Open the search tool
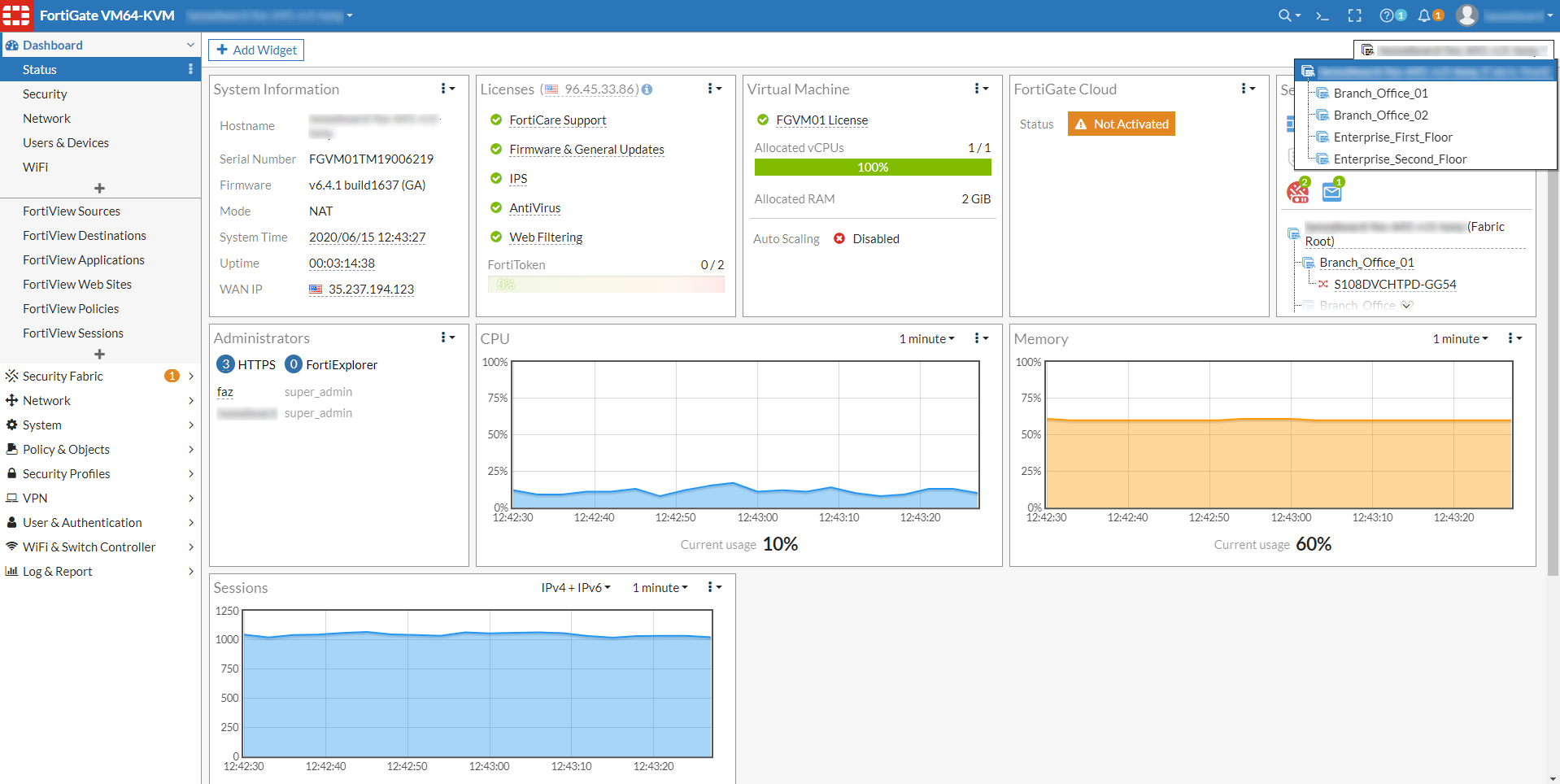This screenshot has height=784, width=1560. (1283, 15)
